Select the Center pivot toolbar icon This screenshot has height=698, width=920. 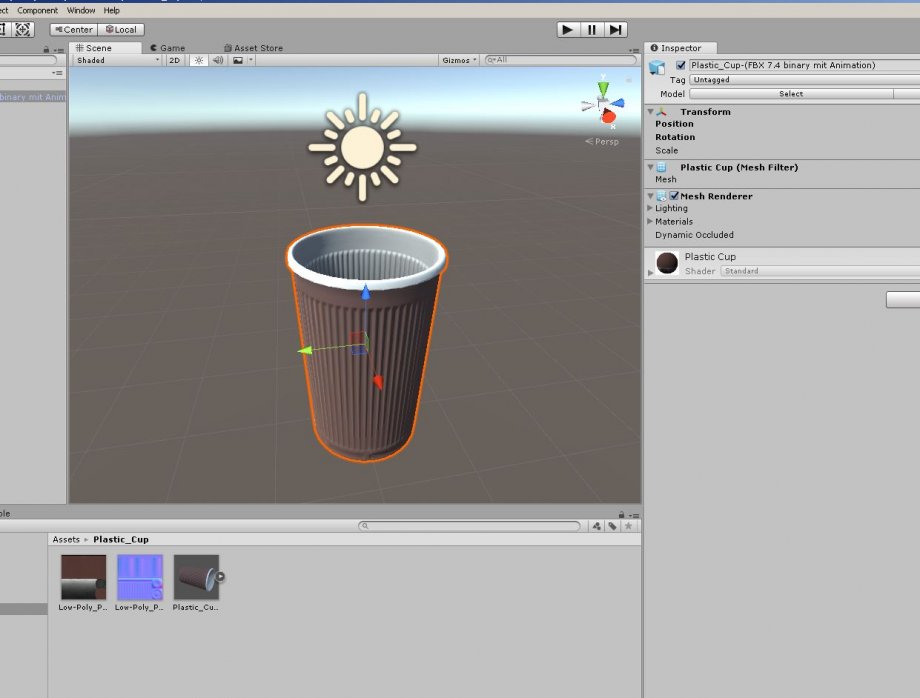click(72, 29)
